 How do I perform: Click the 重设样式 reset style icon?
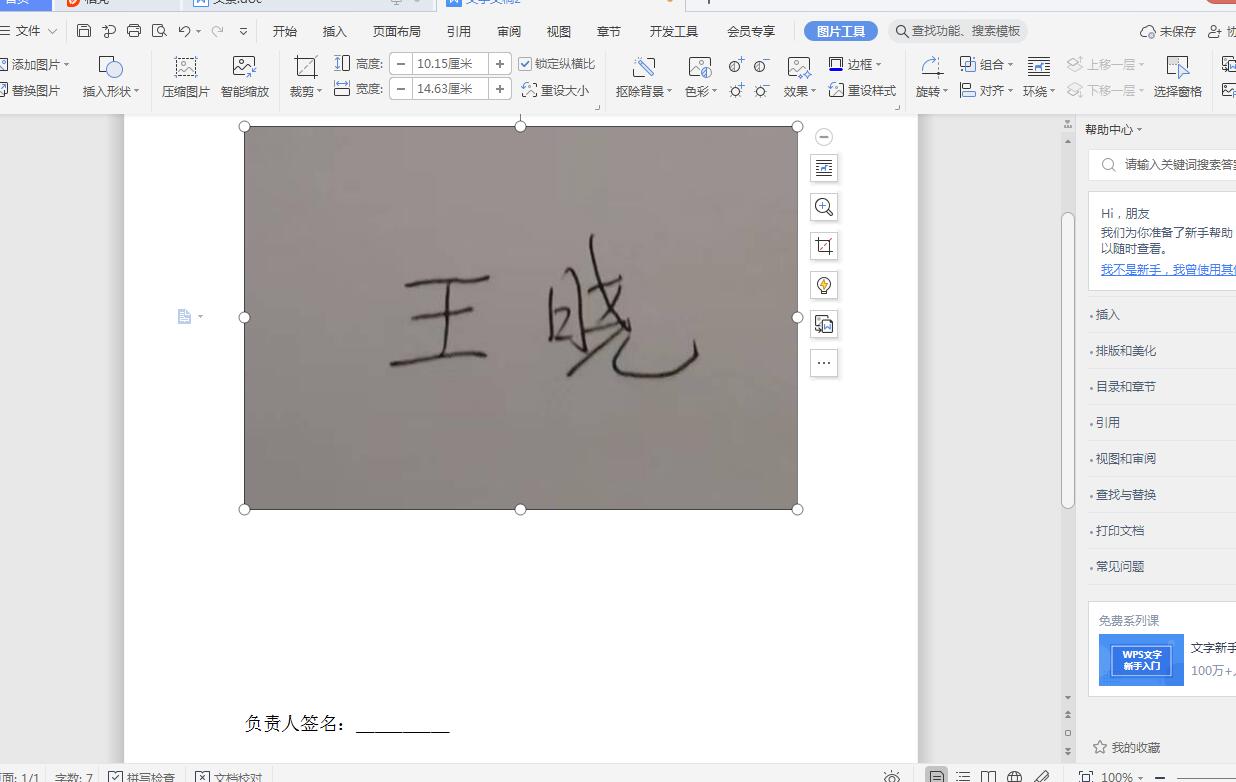click(x=864, y=90)
